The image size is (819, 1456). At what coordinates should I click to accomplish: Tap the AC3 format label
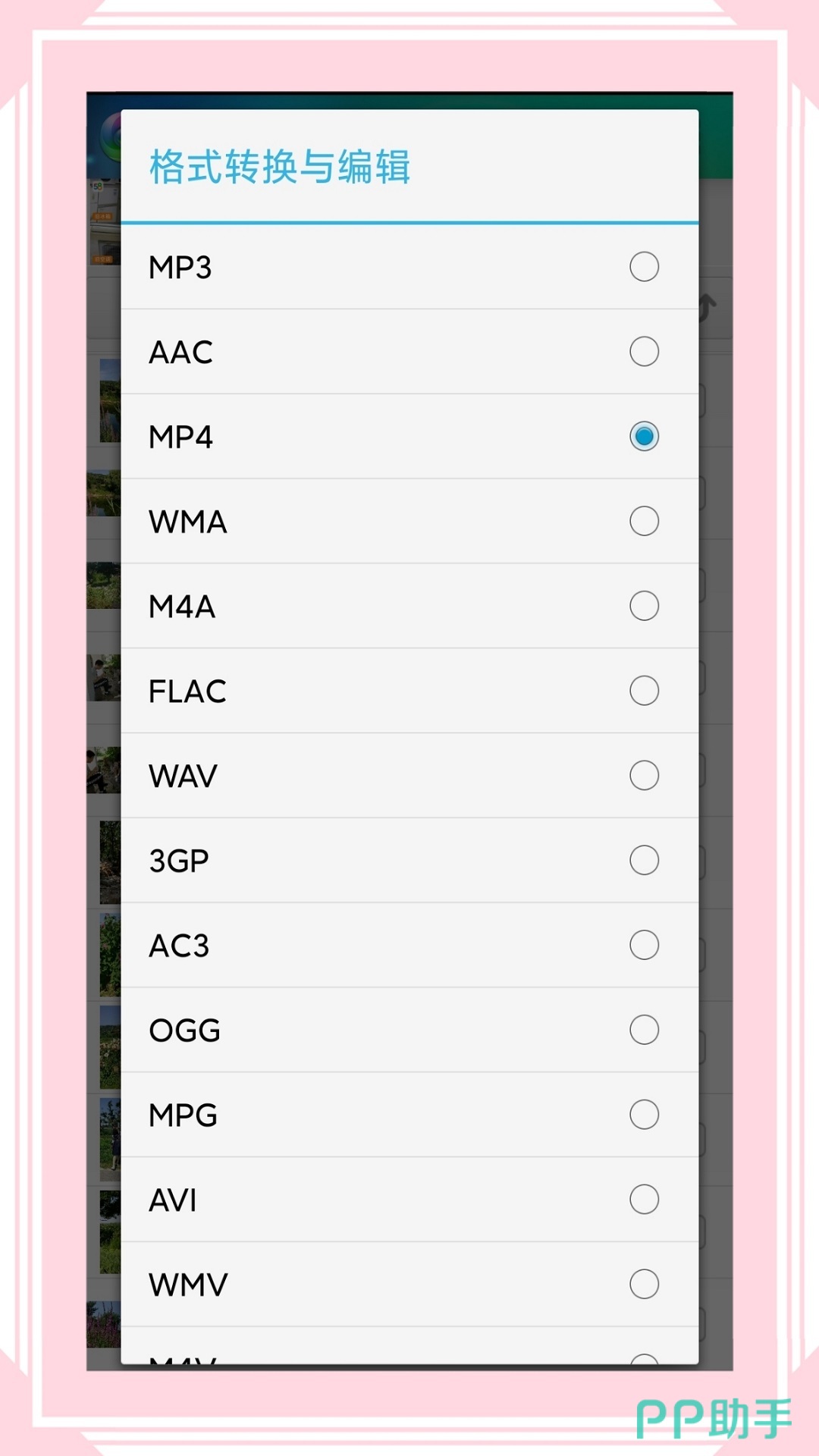click(179, 946)
